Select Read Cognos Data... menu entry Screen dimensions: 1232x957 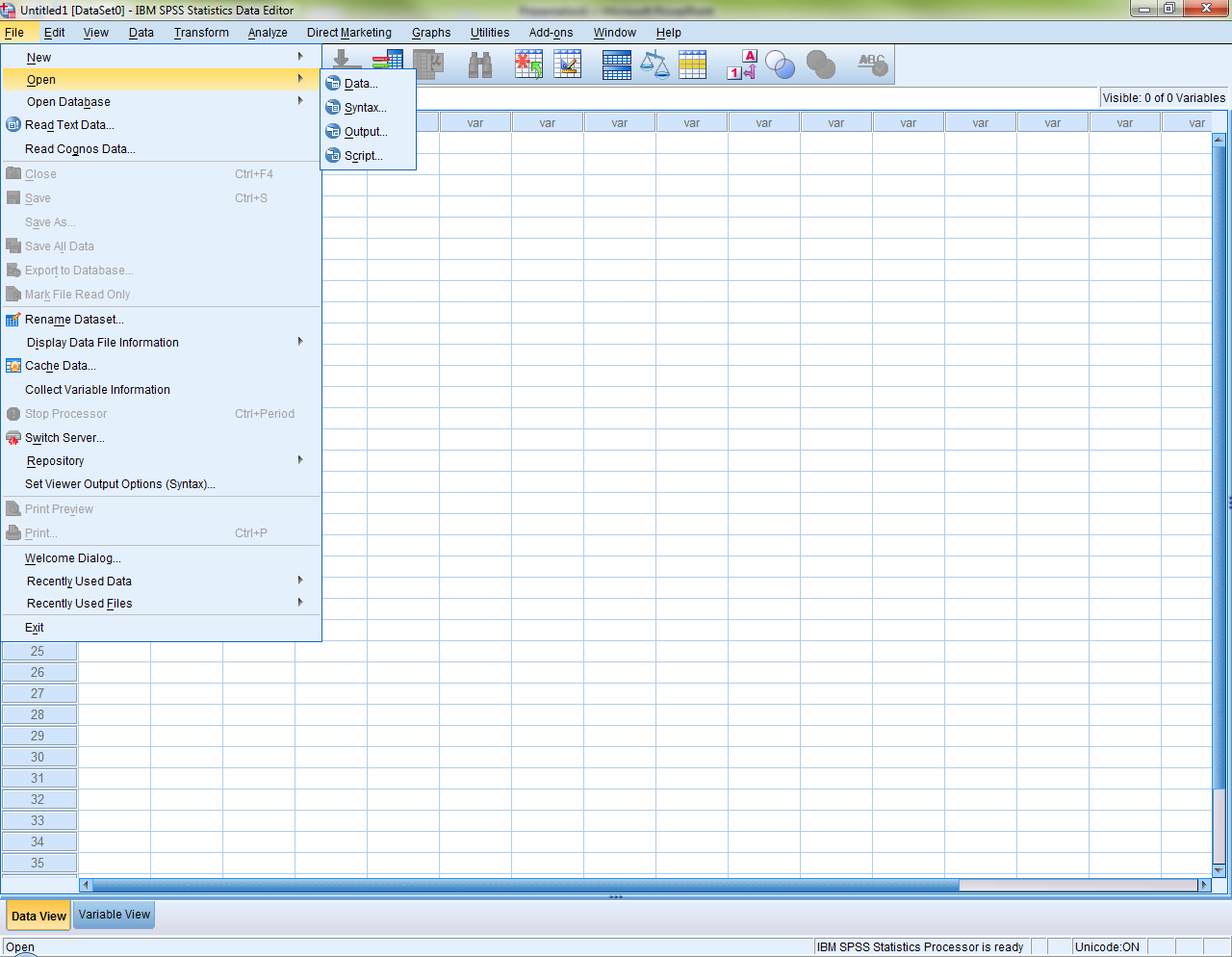point(161,149)
